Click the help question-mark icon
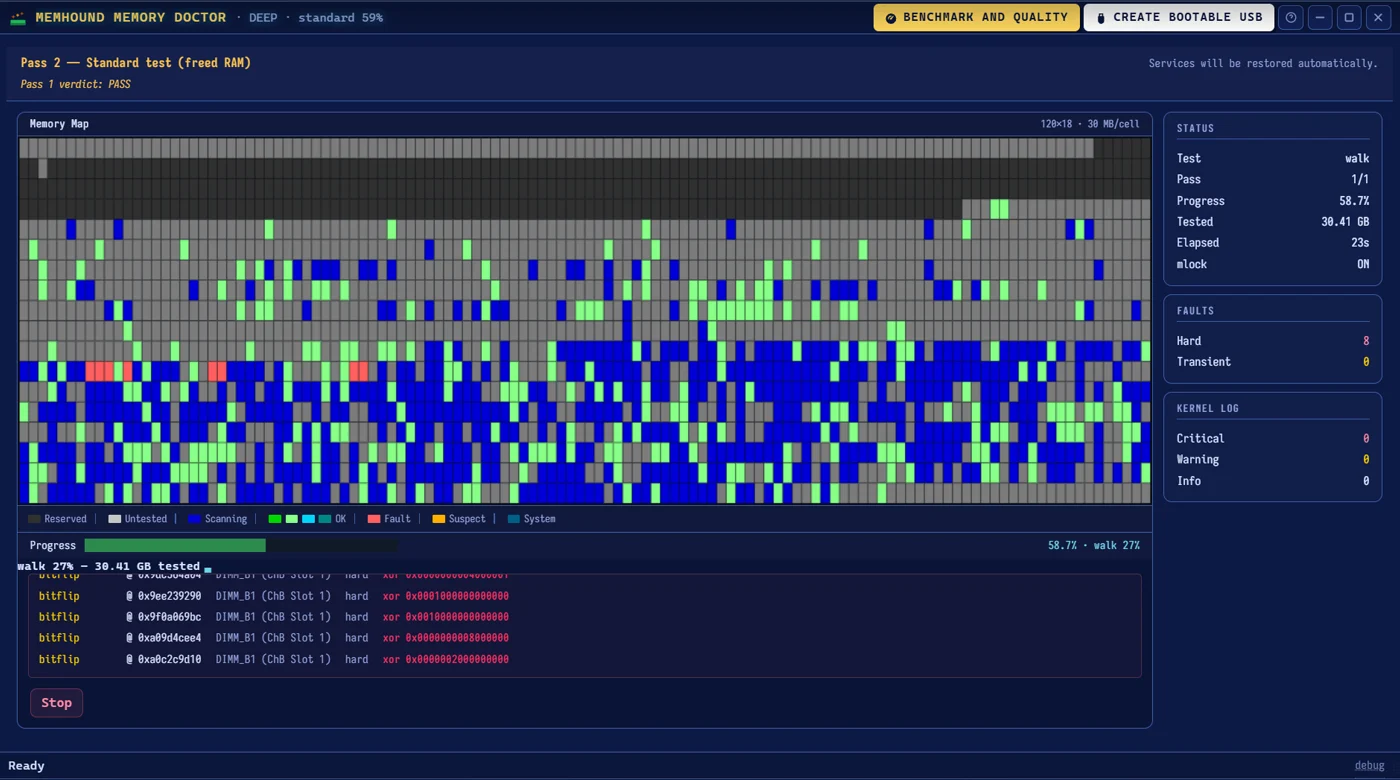The width and height of the screenshot is (1400, 780). [1291, 18]
